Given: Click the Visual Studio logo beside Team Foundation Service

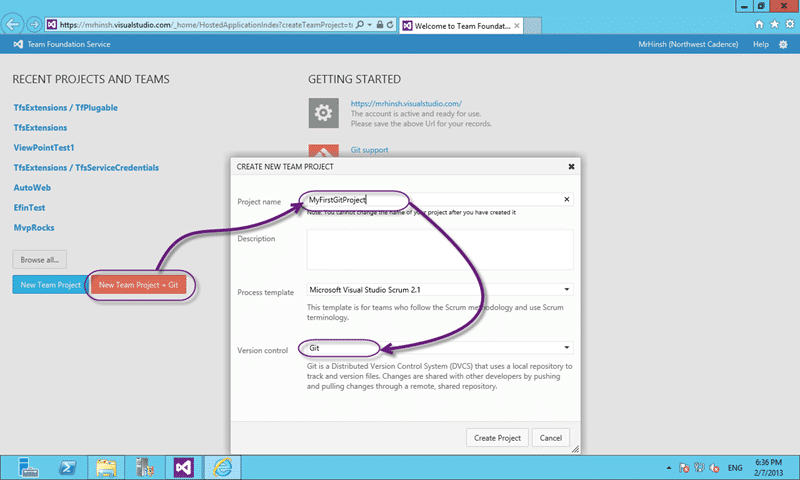Looking at the screenshot, I should point(18,44).
